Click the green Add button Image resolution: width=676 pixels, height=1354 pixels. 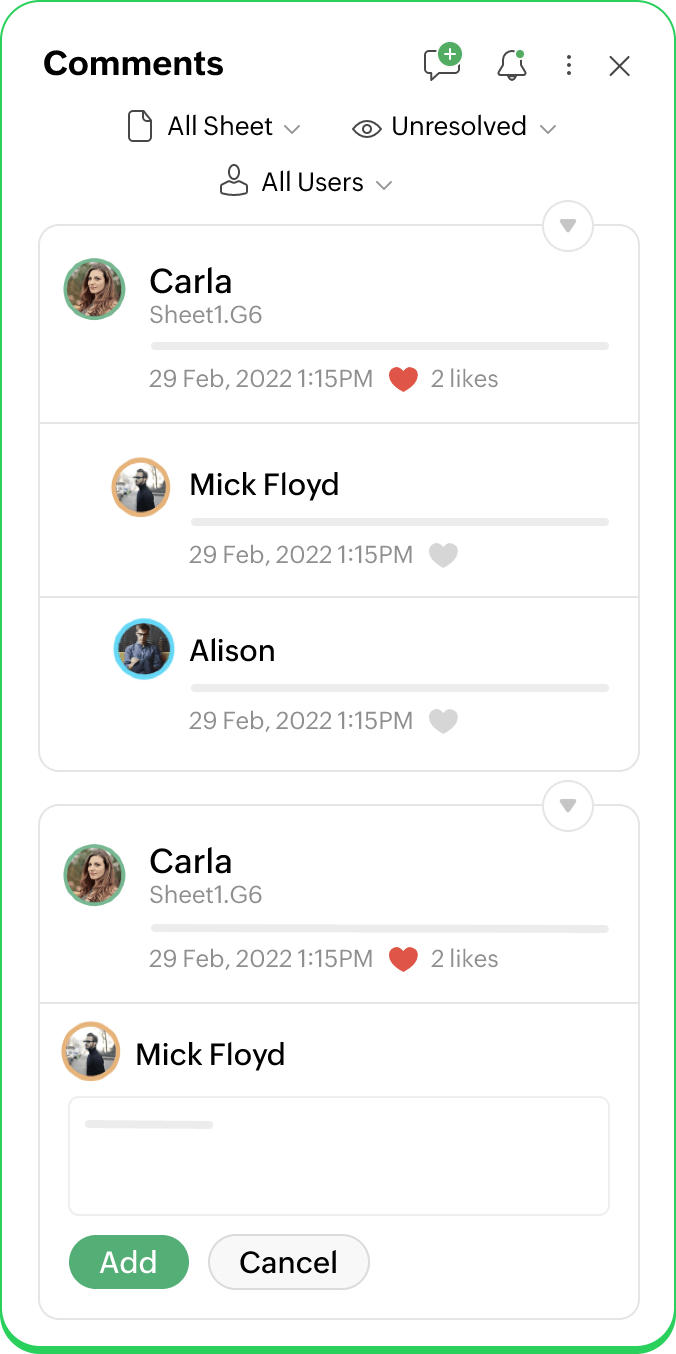(129, 1262)
